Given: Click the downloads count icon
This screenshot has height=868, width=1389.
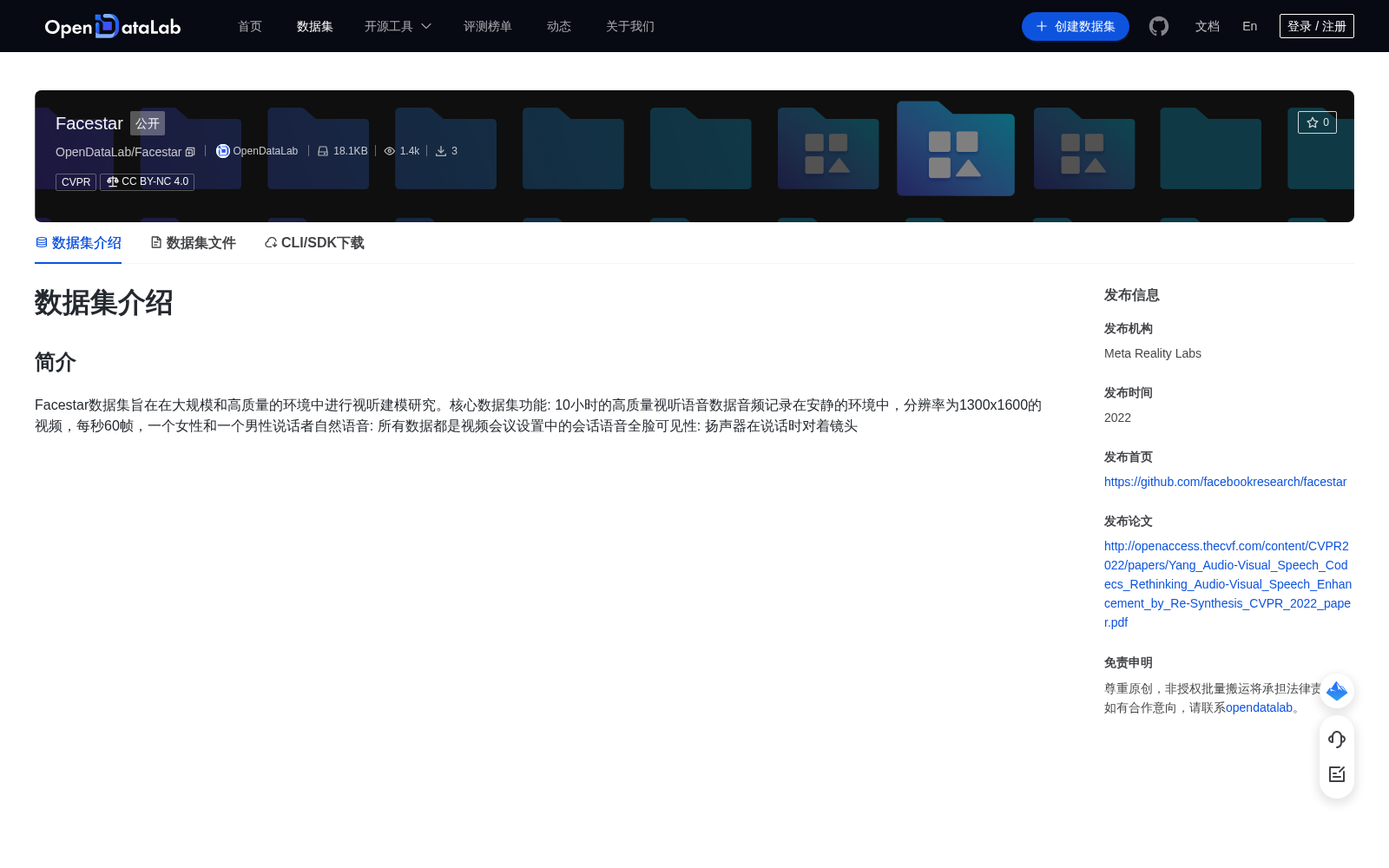Looking at the screenshot, I should point(441,151).
